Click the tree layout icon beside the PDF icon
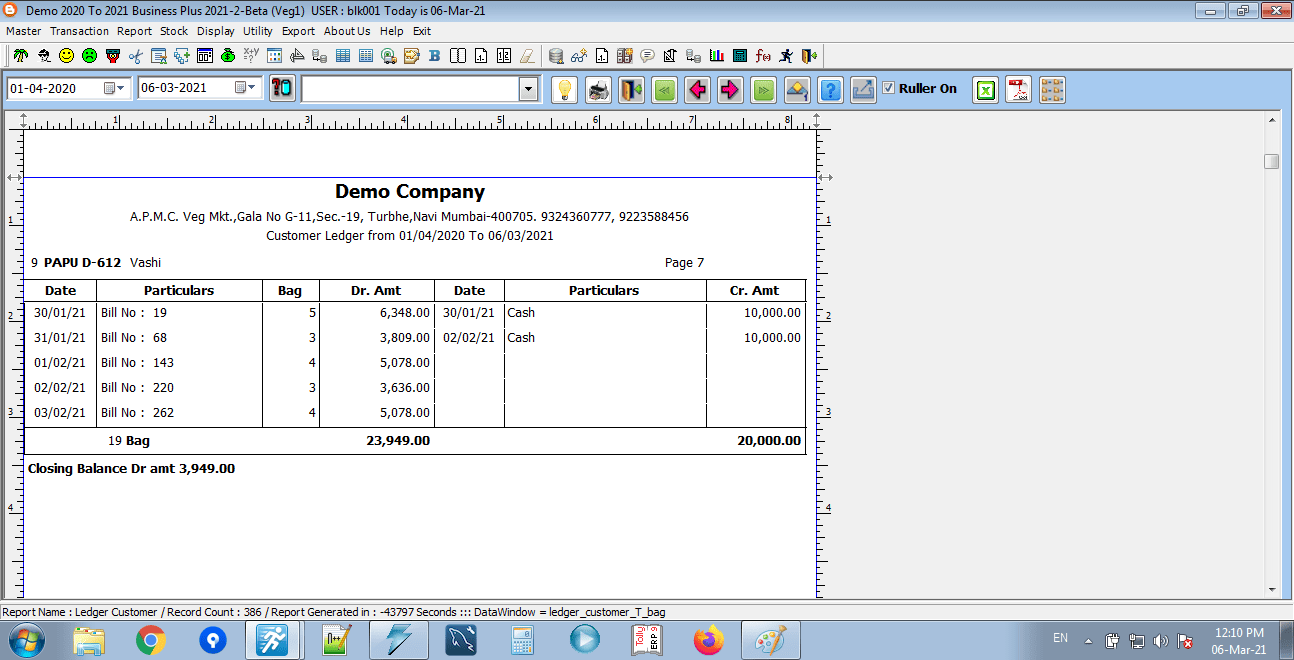Image resolution: width=1294 pixels, height=660 pixels. pyautogui.click(x=1052, y=90)
